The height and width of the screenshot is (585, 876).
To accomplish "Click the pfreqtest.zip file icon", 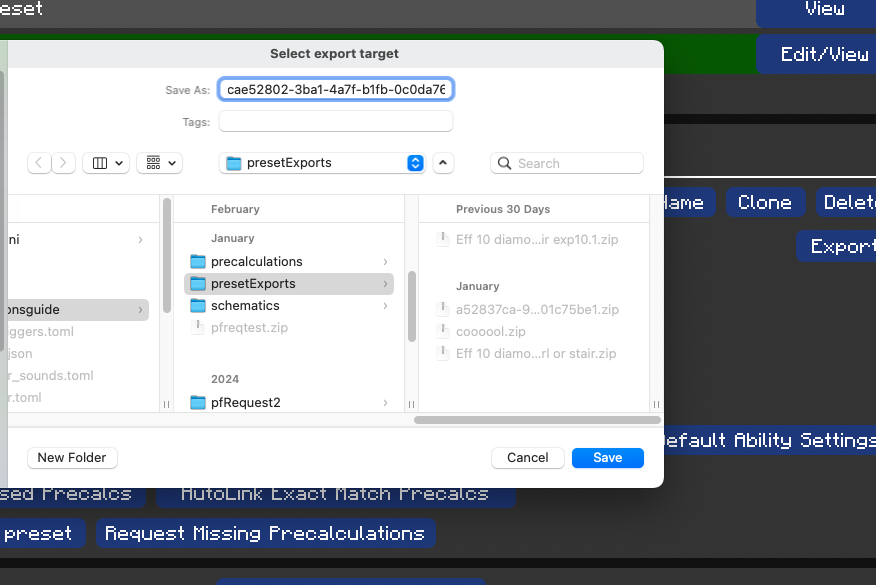I will point(196,327).
